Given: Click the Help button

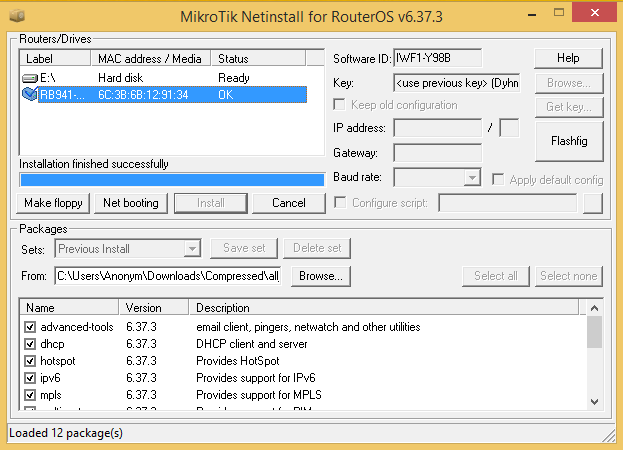Looking at the screenshot, I should point(568,58).
